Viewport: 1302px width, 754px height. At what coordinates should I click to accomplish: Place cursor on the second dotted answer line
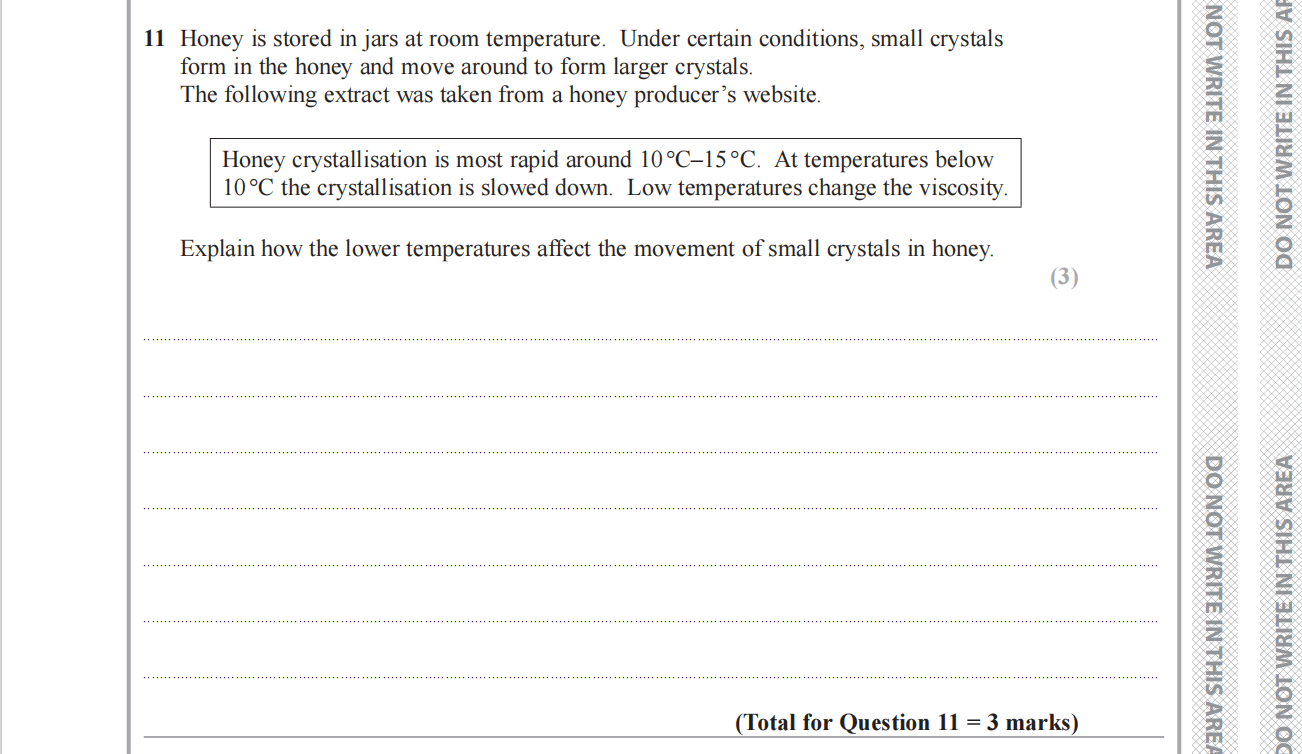(650, 395)
